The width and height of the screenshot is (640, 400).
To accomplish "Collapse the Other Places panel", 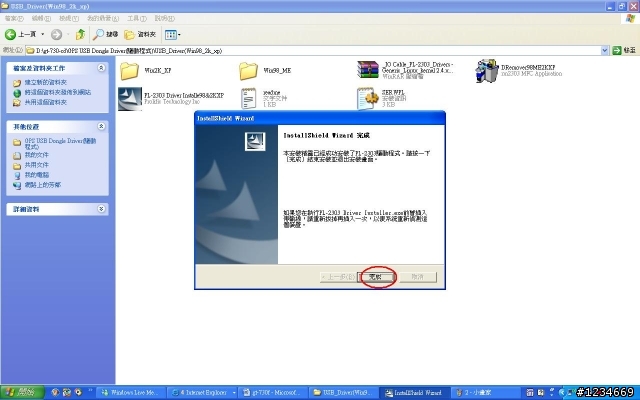I will click(x=101, y=127).
